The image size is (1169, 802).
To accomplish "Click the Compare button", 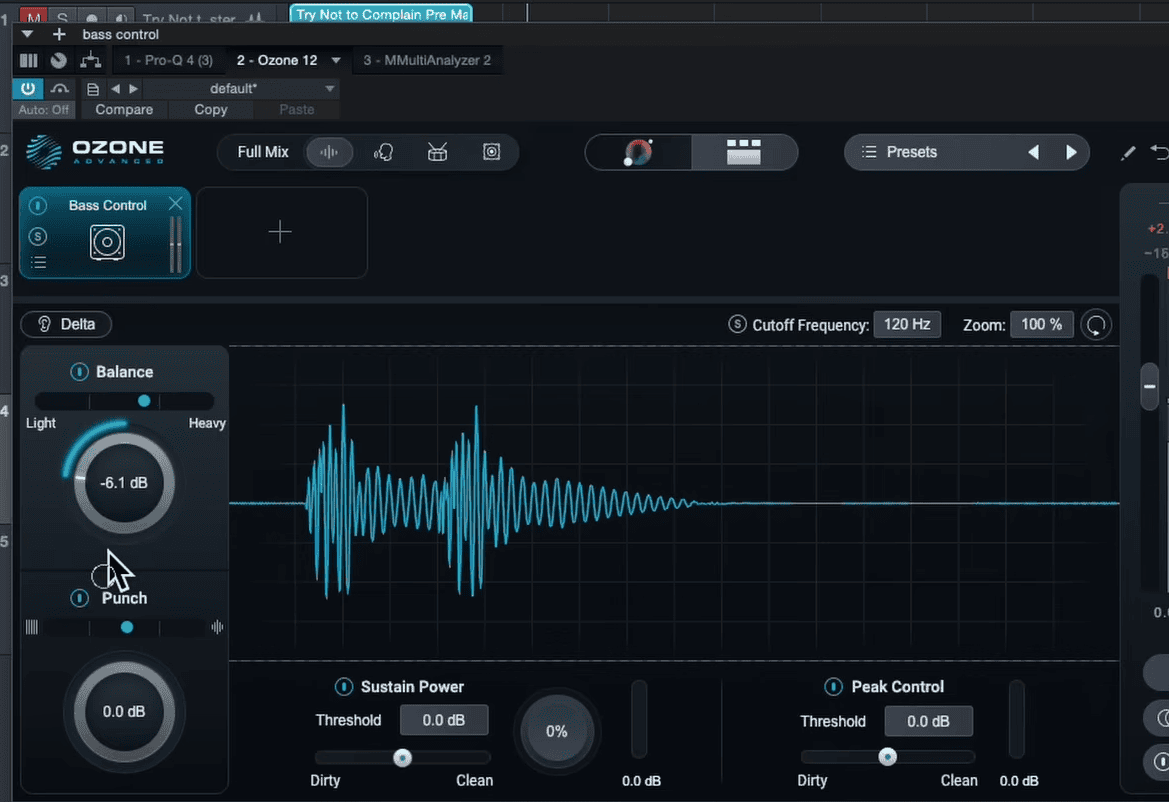I will pos(124,110).
